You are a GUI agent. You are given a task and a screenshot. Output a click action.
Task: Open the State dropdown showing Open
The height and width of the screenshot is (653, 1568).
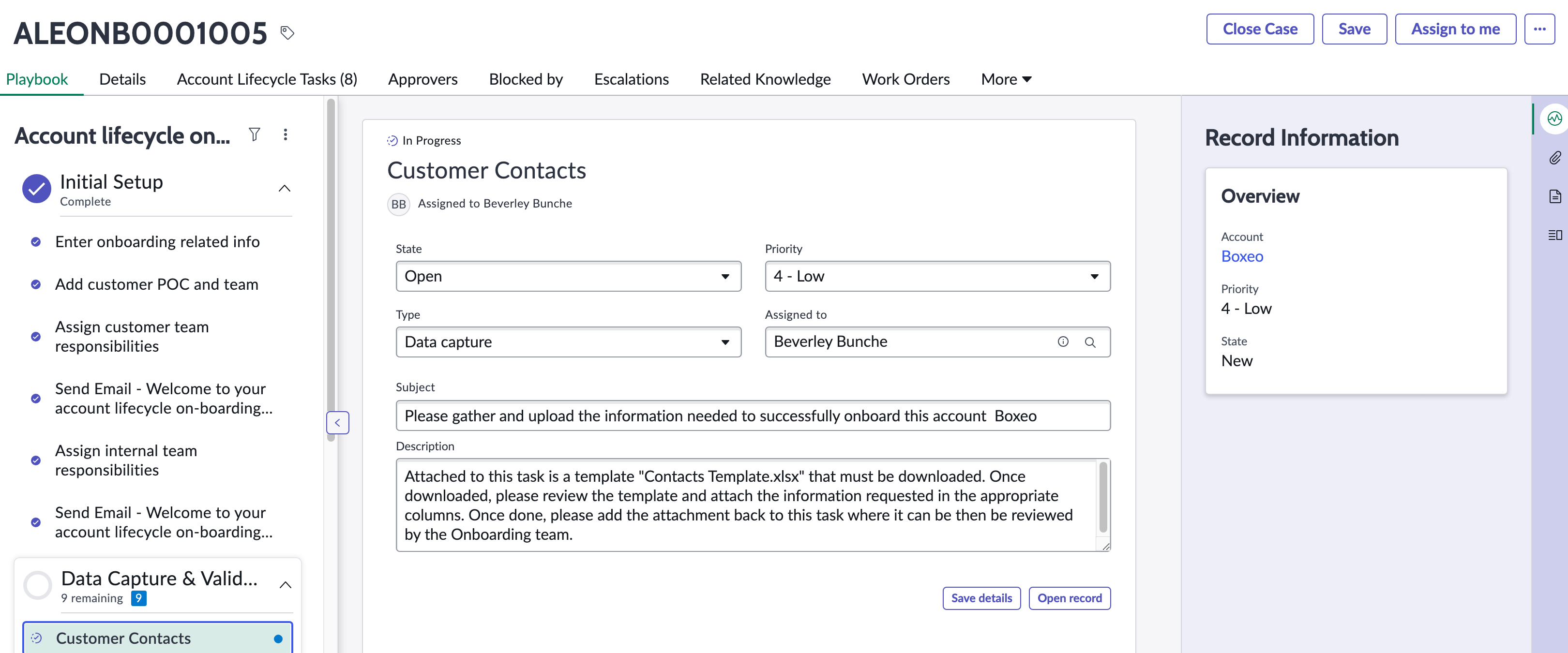point(569,276)
